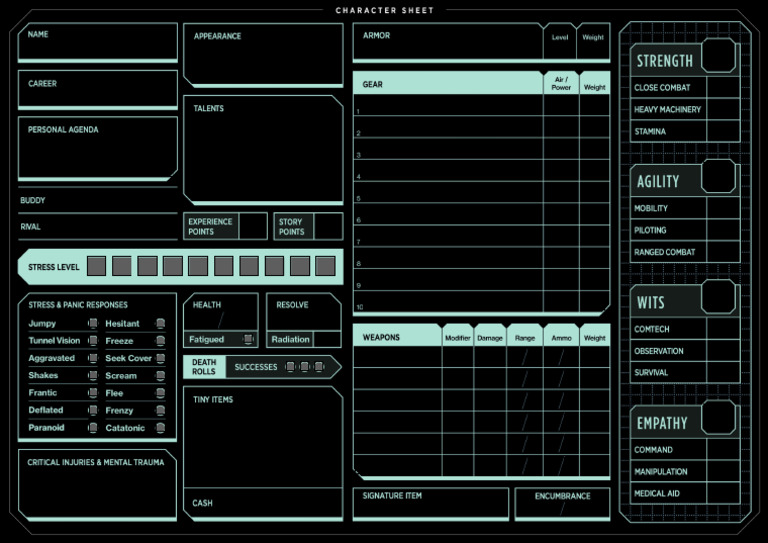Screen dimensions: 768x543
Task: Select the Signature Item field
Action: [x=431, y=503]
